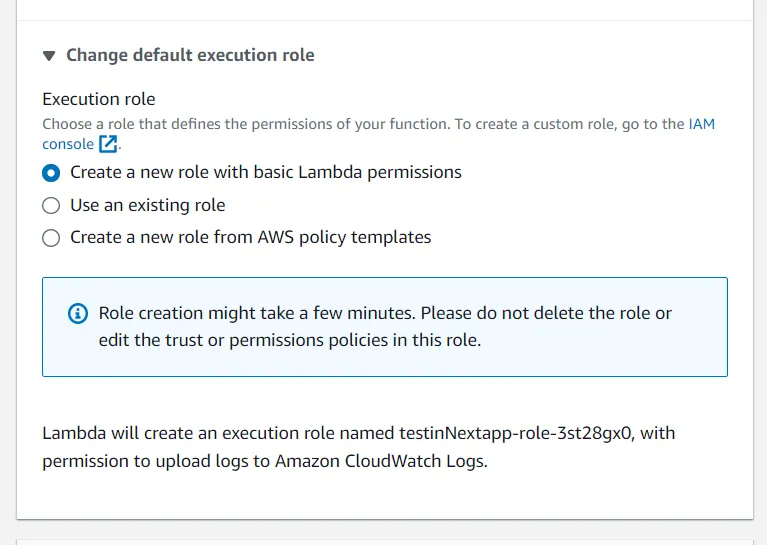Click the "Create a new role from AWS policy templates" label
The image size is (767, 545).
pos(250,237)
